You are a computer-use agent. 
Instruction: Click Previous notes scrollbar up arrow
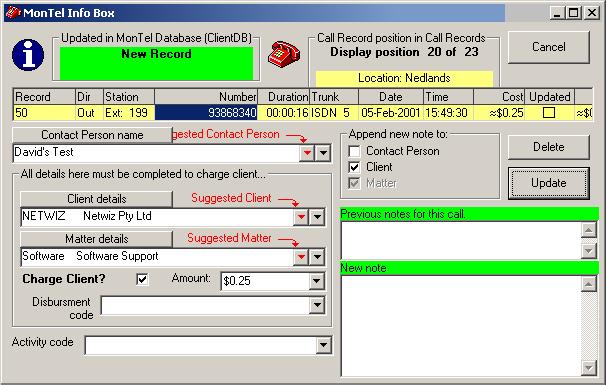(x=589, y=230)
